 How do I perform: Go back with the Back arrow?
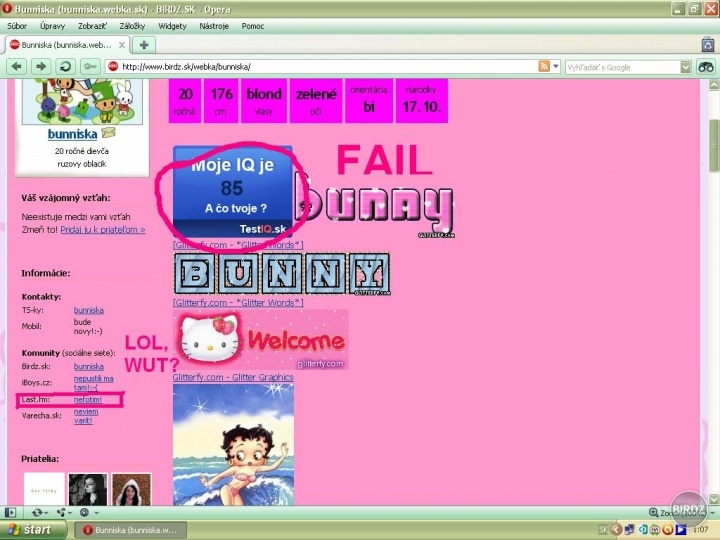17,67
